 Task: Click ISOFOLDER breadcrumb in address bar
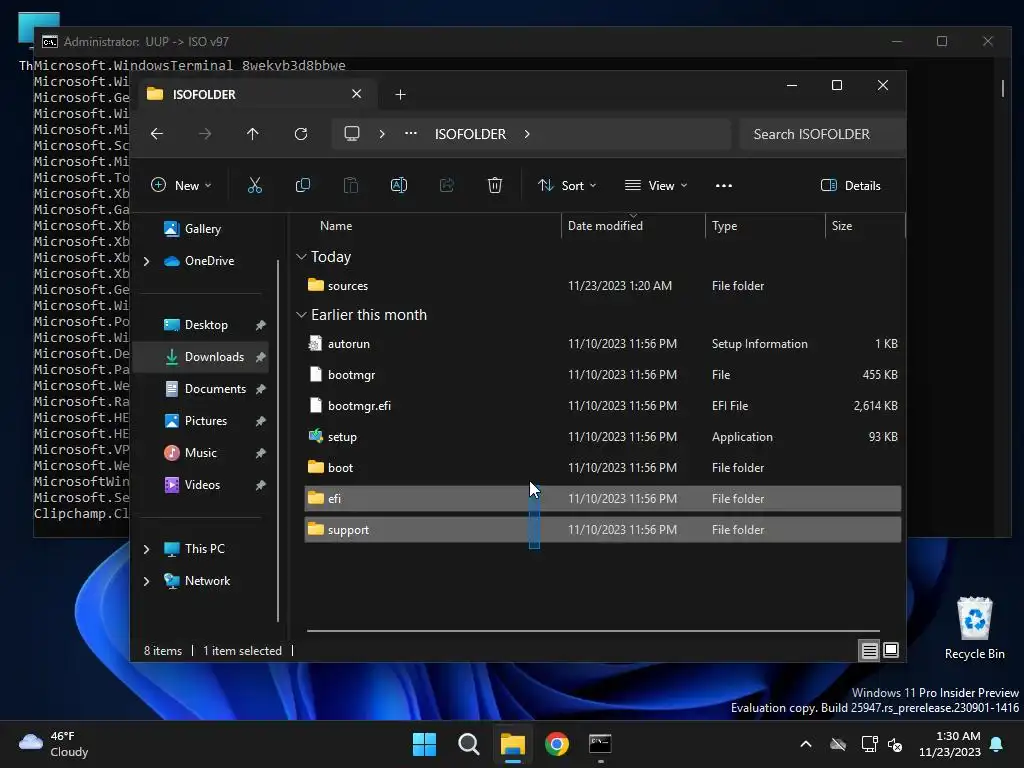[x=470, y=134]
